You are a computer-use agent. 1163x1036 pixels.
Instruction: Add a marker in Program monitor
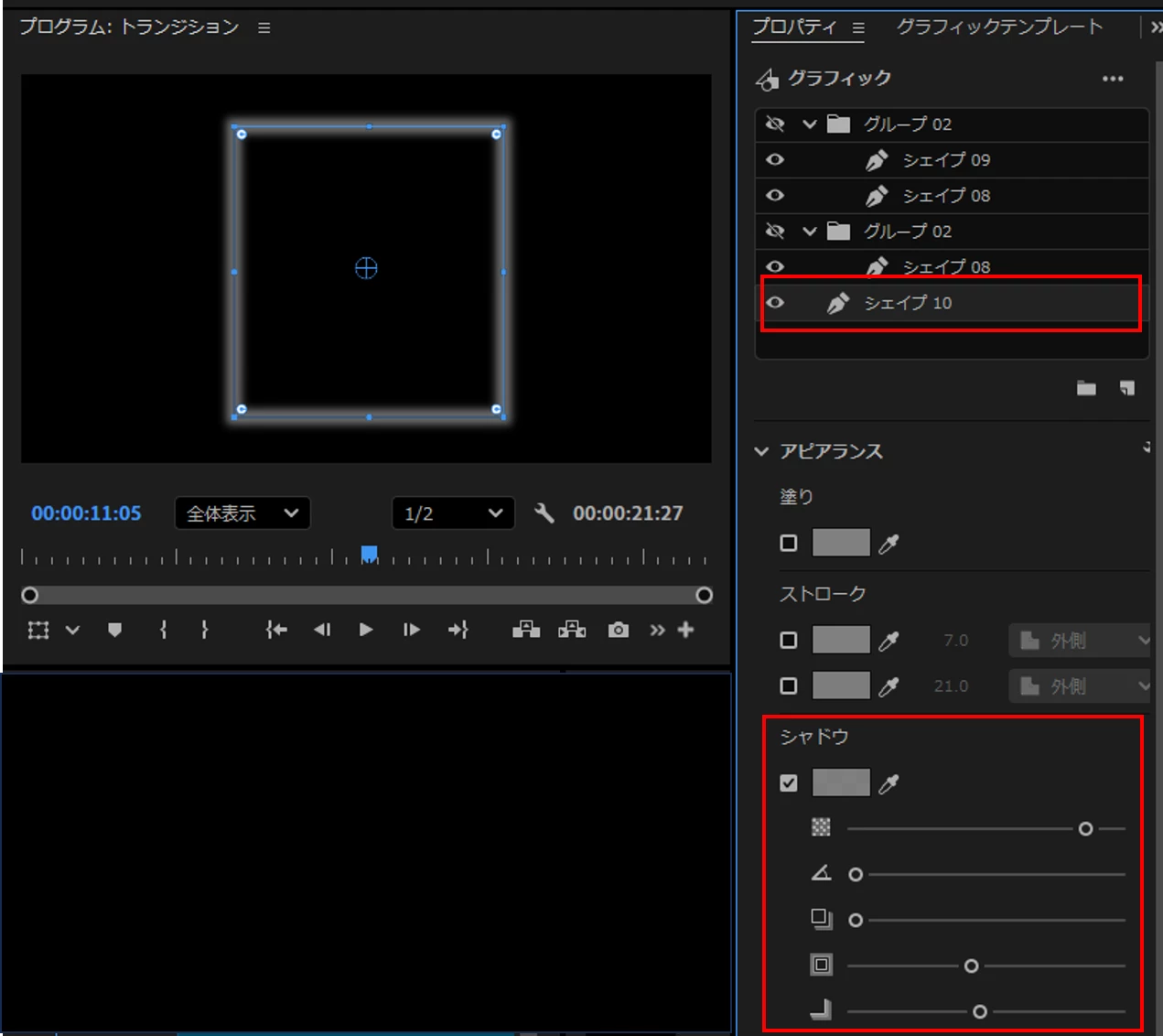coord(114,630)
